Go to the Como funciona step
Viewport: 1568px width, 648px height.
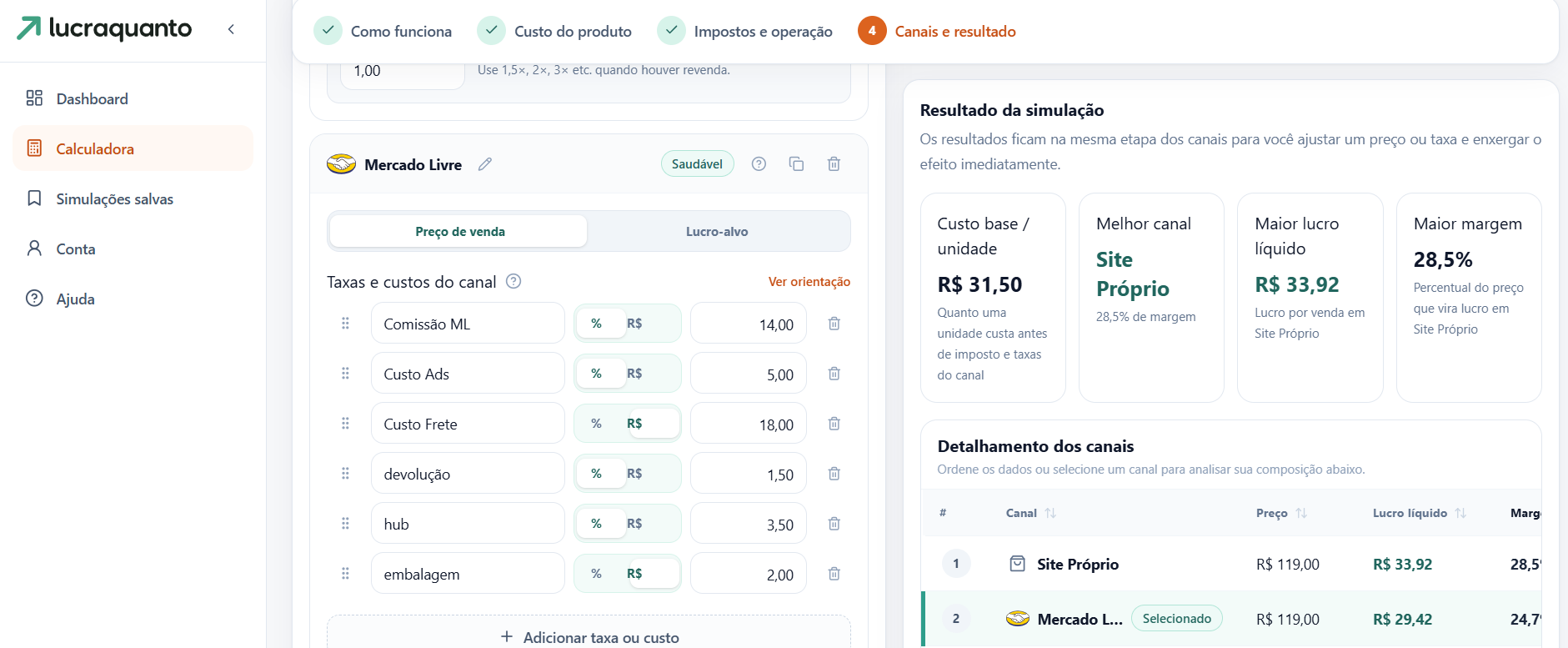383,31
